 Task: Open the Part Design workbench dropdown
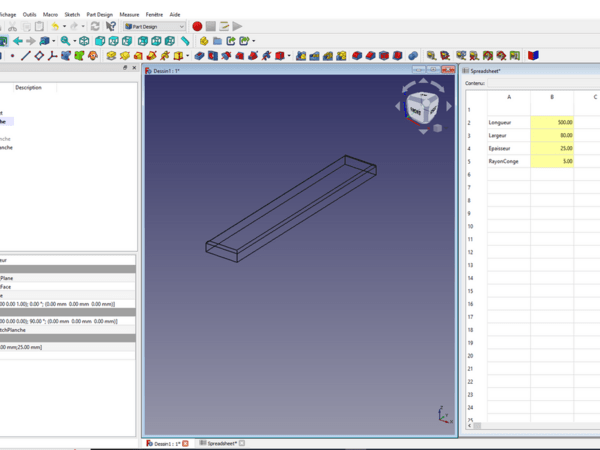tap(153, 27)
